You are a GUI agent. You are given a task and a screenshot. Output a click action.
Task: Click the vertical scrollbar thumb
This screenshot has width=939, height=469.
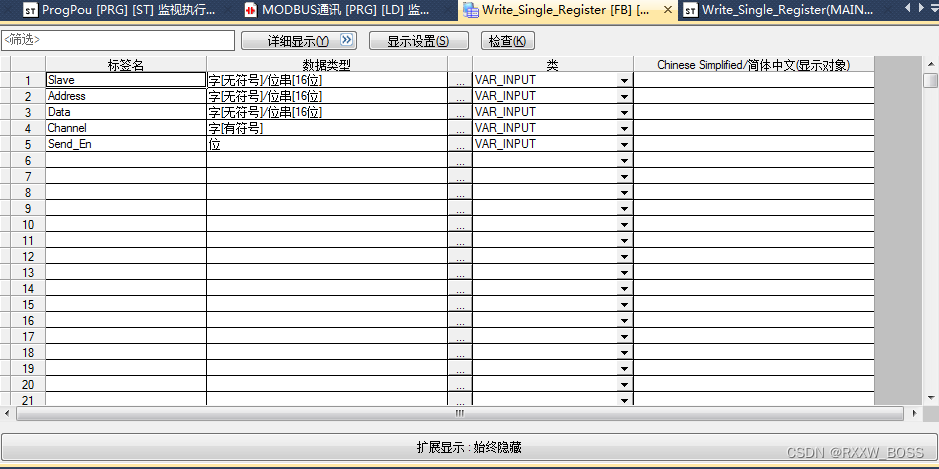point(931,80)
